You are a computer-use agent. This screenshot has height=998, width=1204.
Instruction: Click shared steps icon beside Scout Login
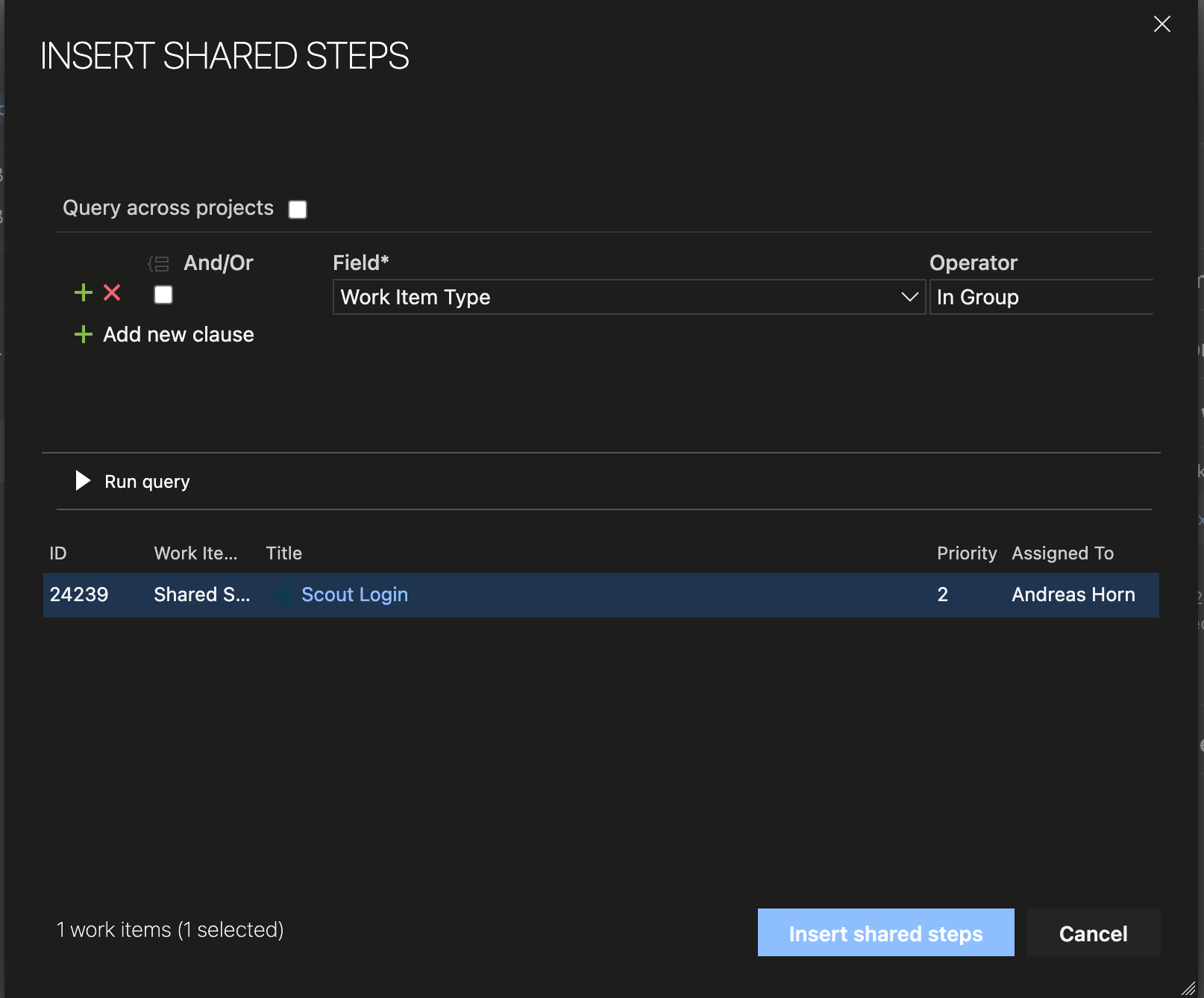click(x=283, y=594)
